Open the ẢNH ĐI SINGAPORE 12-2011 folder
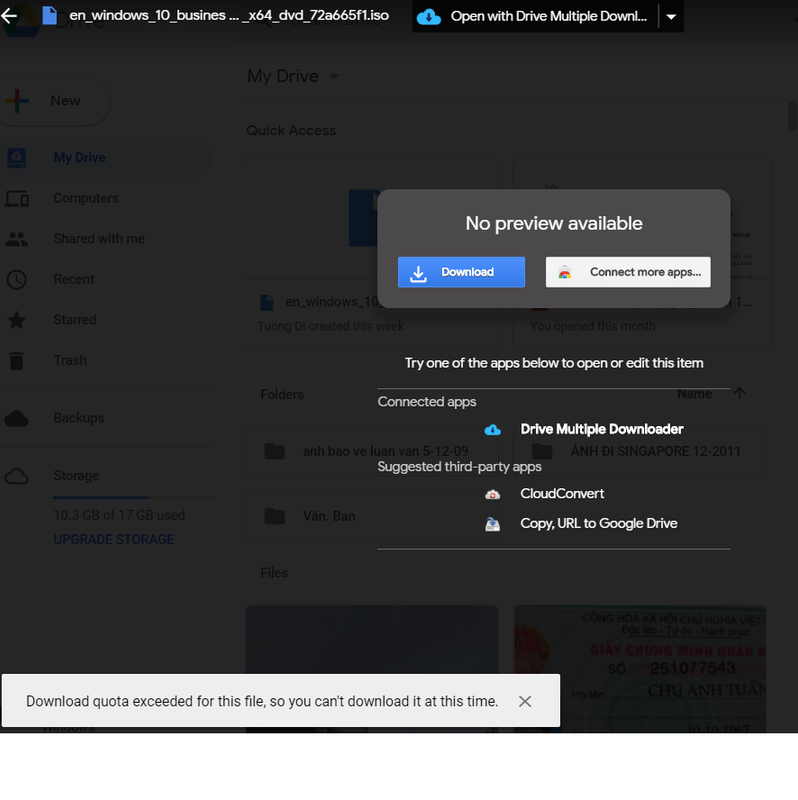 (639, 452)
